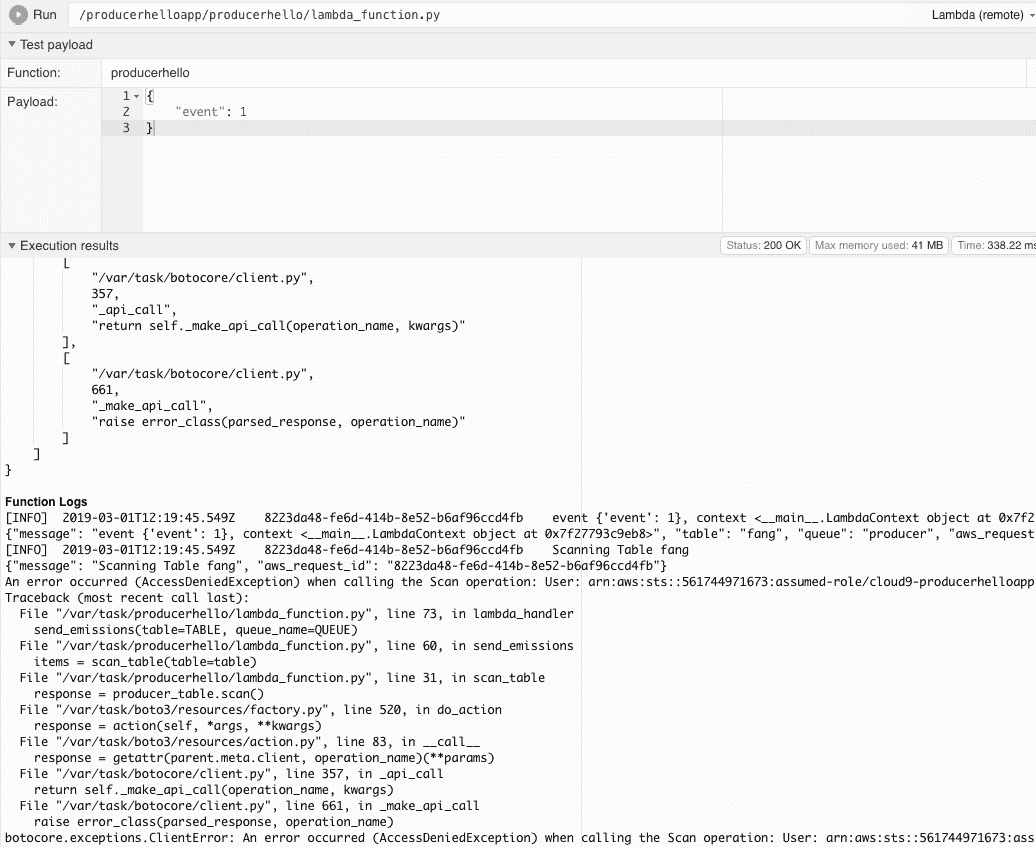Click the "_make_api_call", entry in JSON results
Image resolution: width=1036 pixels, height=847 pixels.
[x=152, y=406]
